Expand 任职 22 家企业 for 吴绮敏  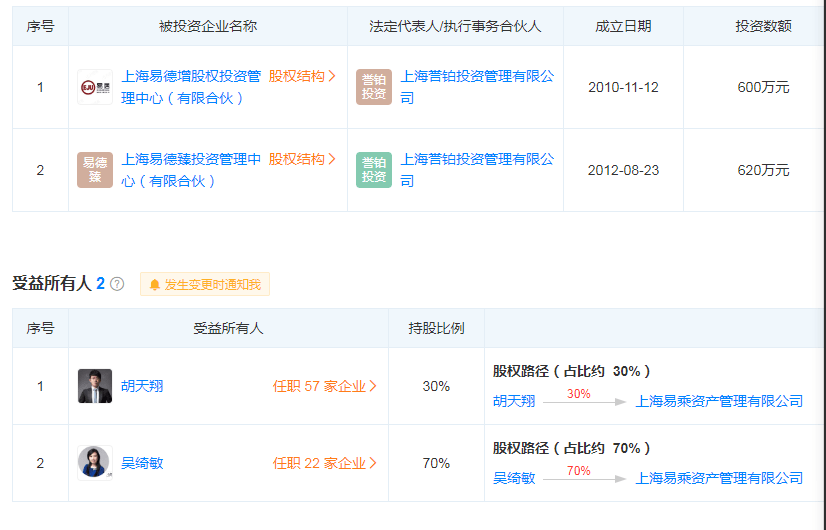pos(325,463)
